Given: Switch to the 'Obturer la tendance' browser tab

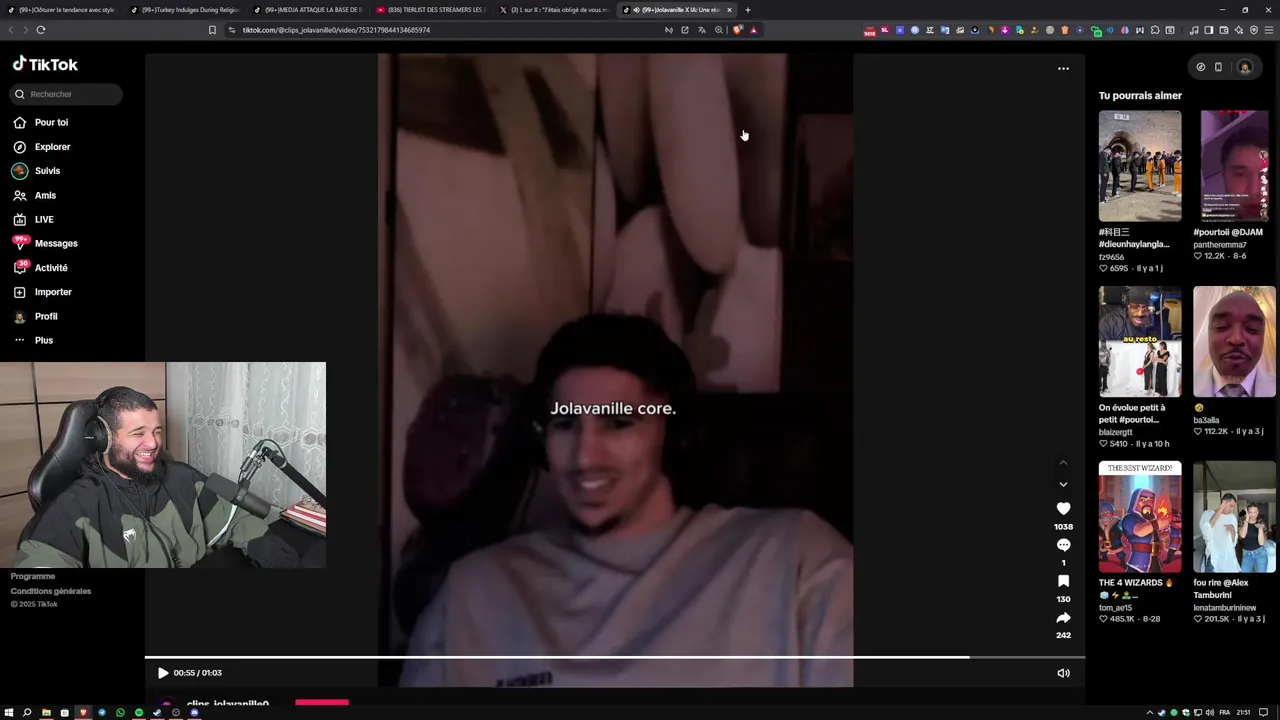Looking at the screenshot, I should [x=63, y=10].
